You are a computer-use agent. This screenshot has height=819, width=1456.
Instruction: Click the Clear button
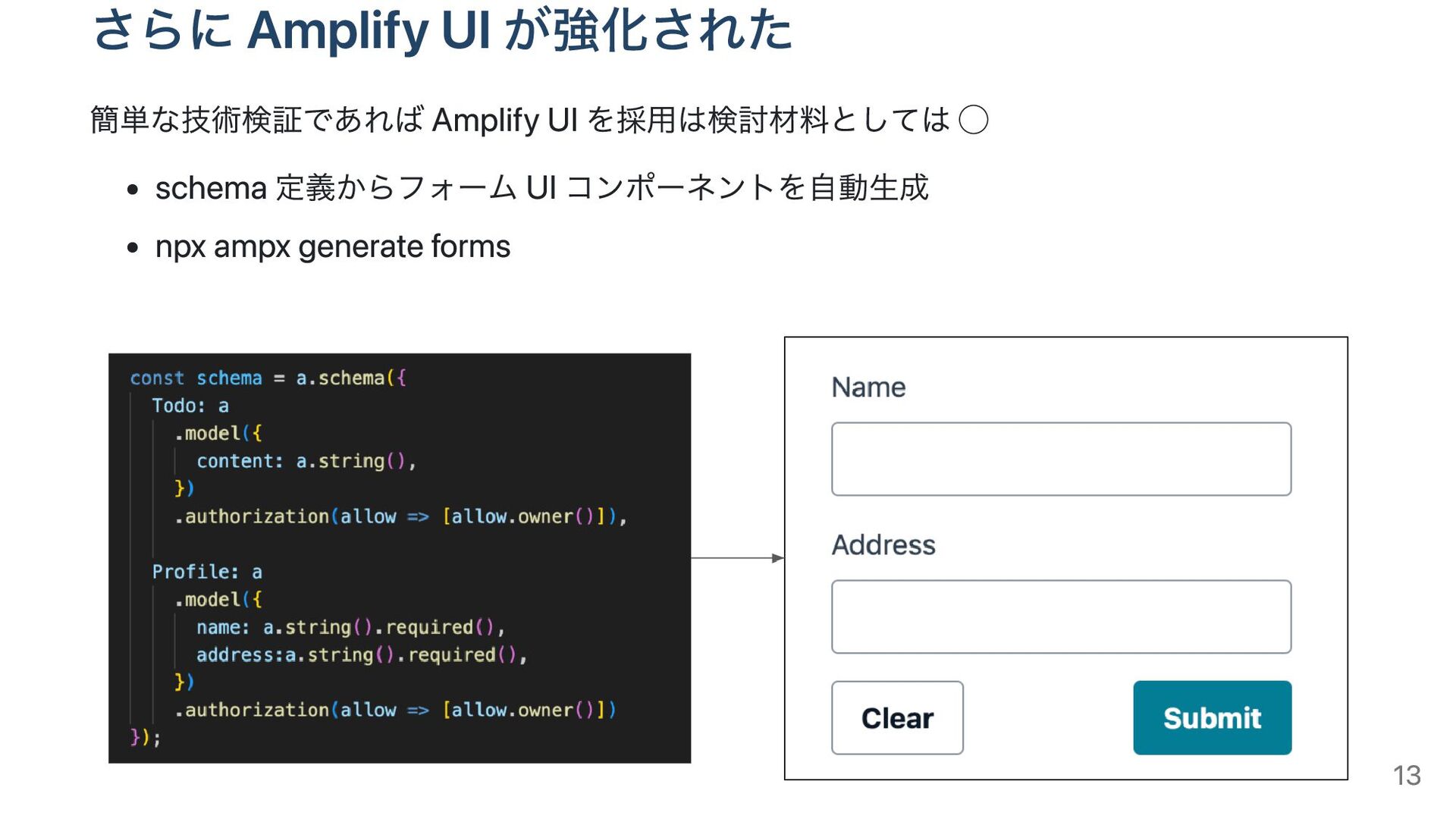tap(897, 717)
